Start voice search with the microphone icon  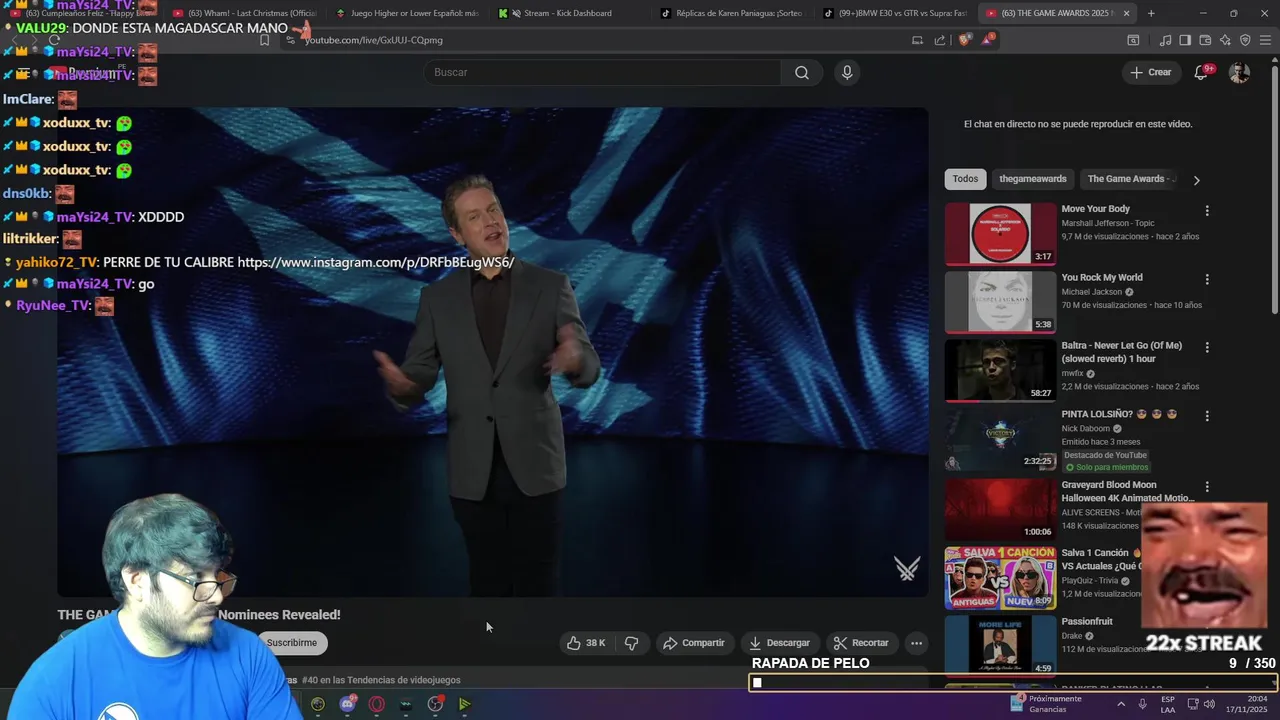pos(847,72)
